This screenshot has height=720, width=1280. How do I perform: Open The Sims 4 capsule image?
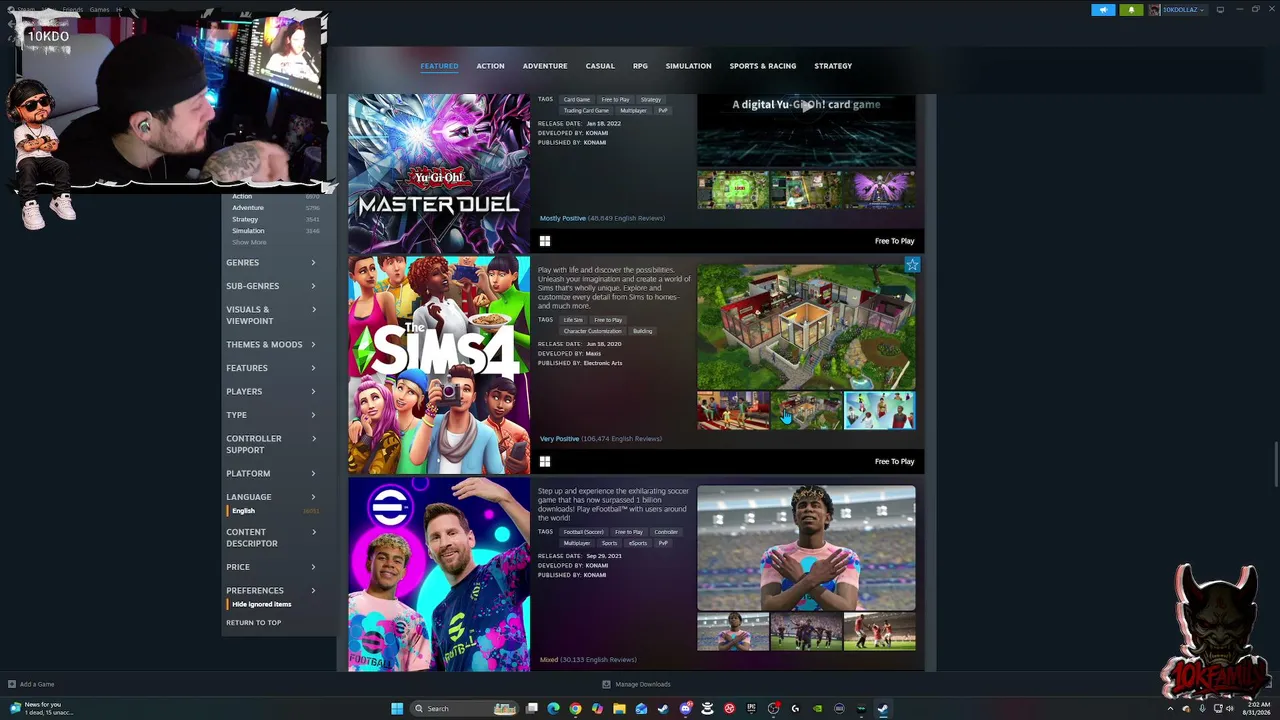tap(439, 365)
